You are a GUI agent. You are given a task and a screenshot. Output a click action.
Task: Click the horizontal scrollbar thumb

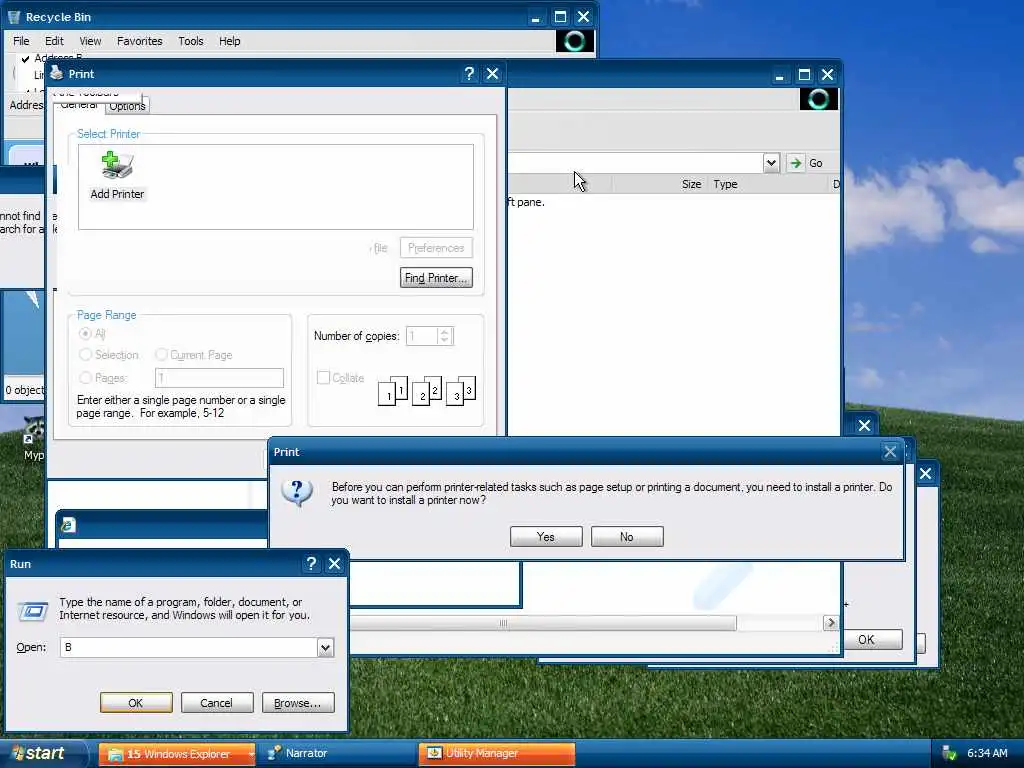[x=543, y=623]
